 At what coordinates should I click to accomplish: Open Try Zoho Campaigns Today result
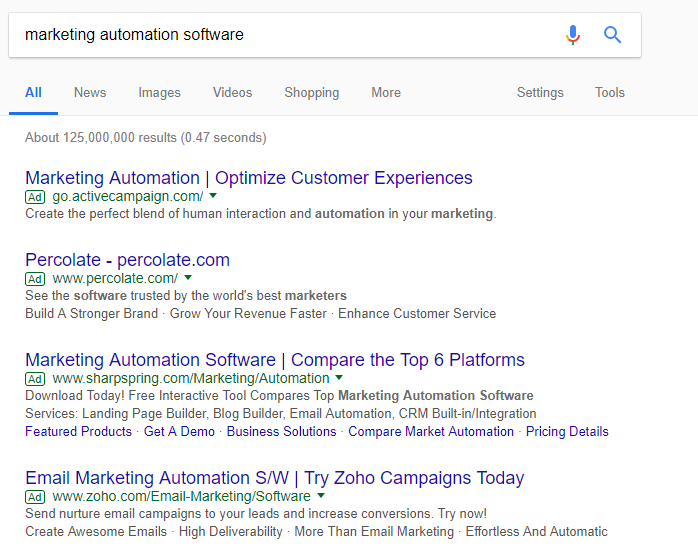[x=275, y=478]
